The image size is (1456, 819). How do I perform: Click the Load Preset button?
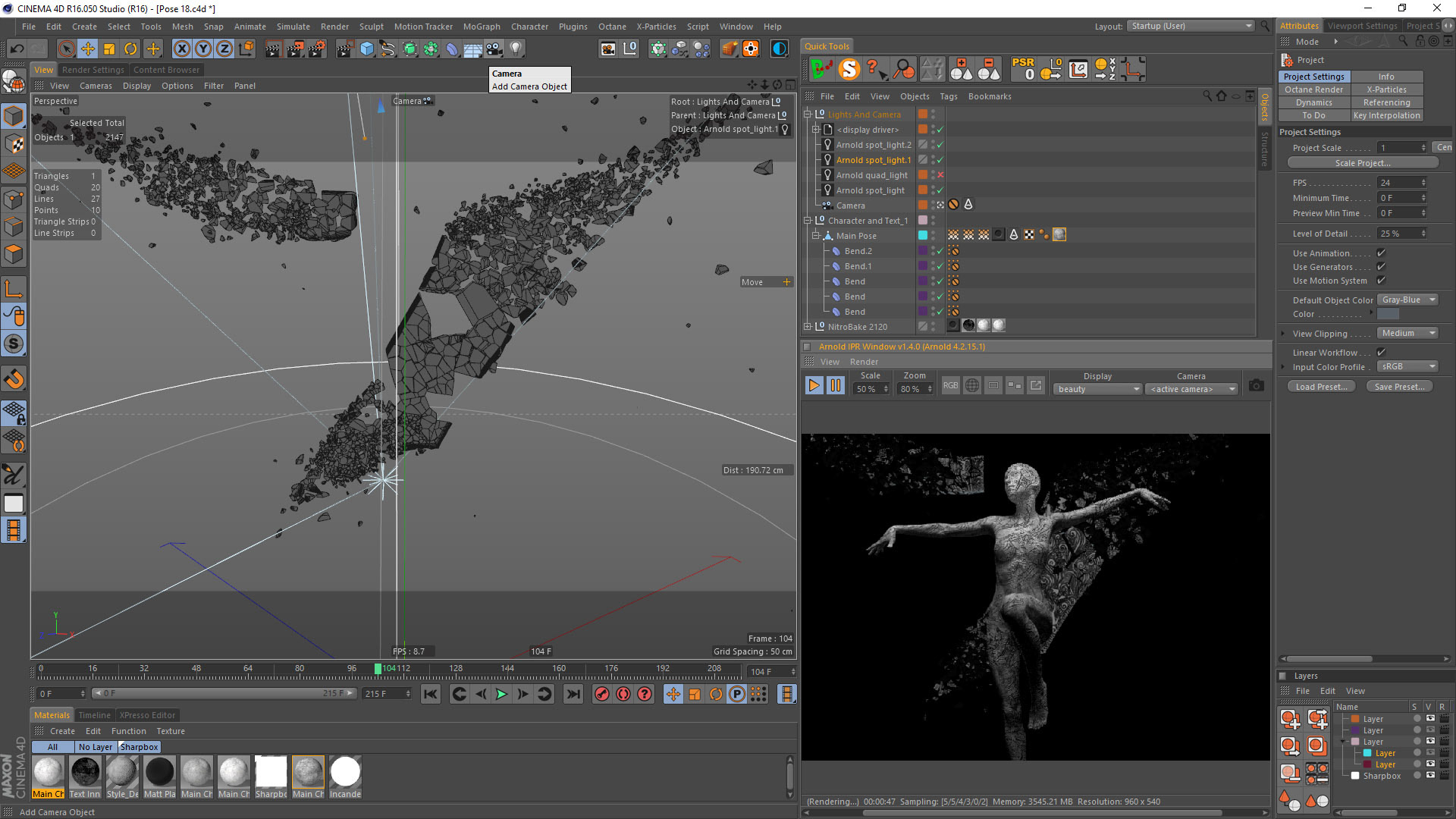tap(1321, 387)
